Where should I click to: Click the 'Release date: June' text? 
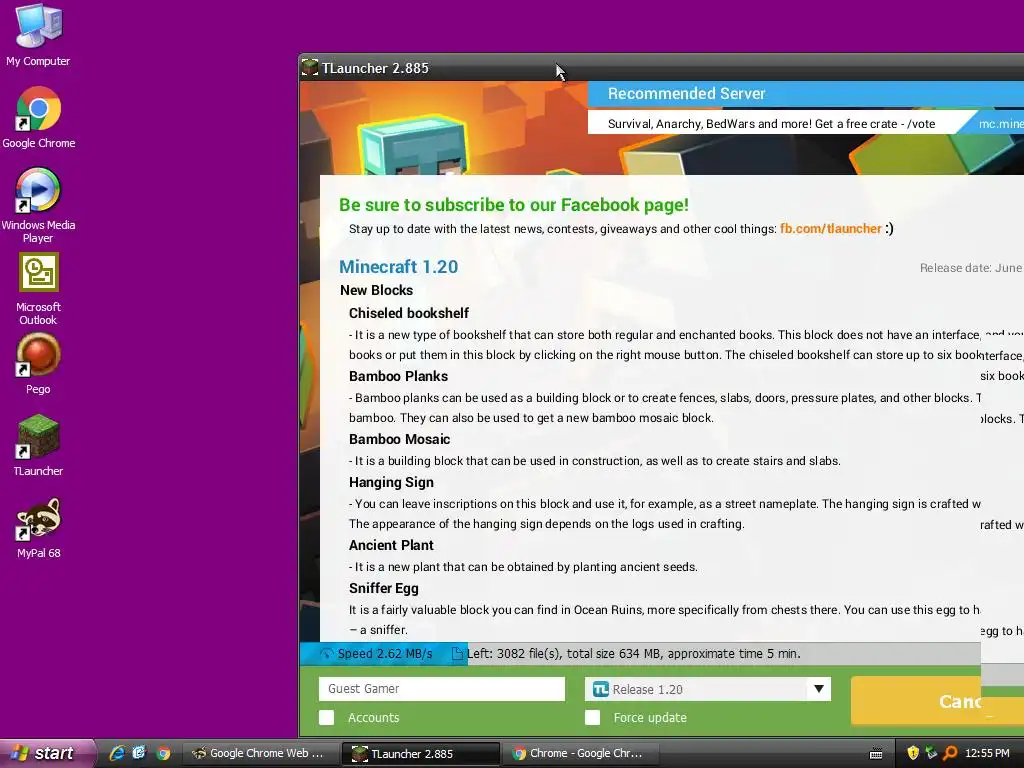point(970,268)
